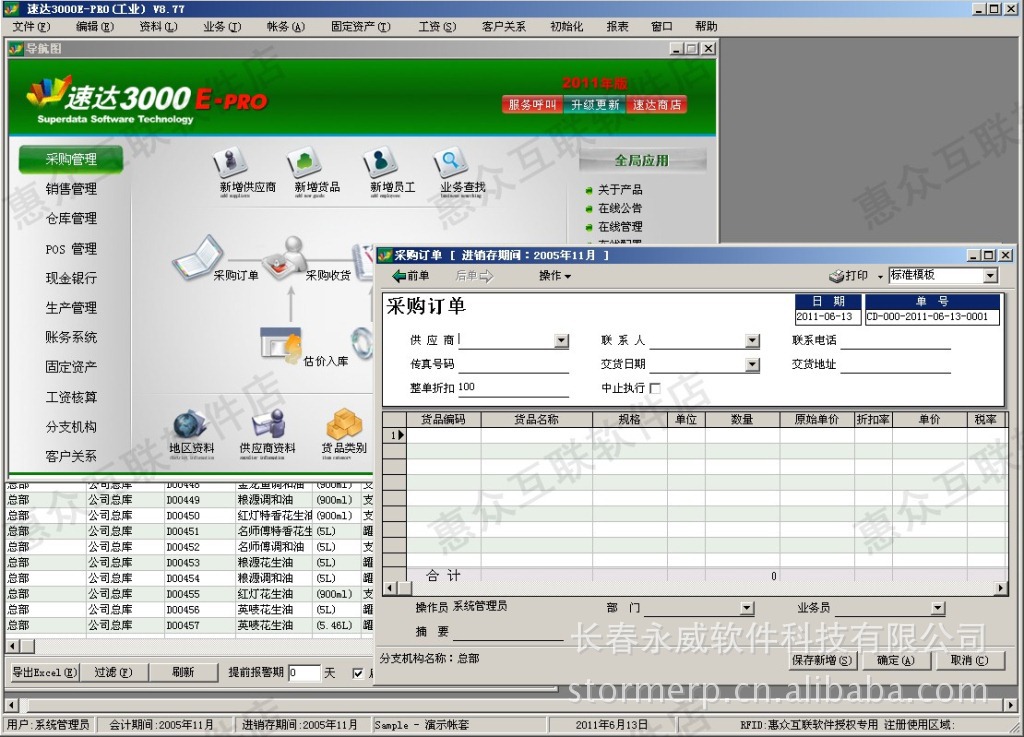The height and width of the screenshot is (737, 1024).
Task: Open the 估价入库 icon
Action: (x=281, y=344)
